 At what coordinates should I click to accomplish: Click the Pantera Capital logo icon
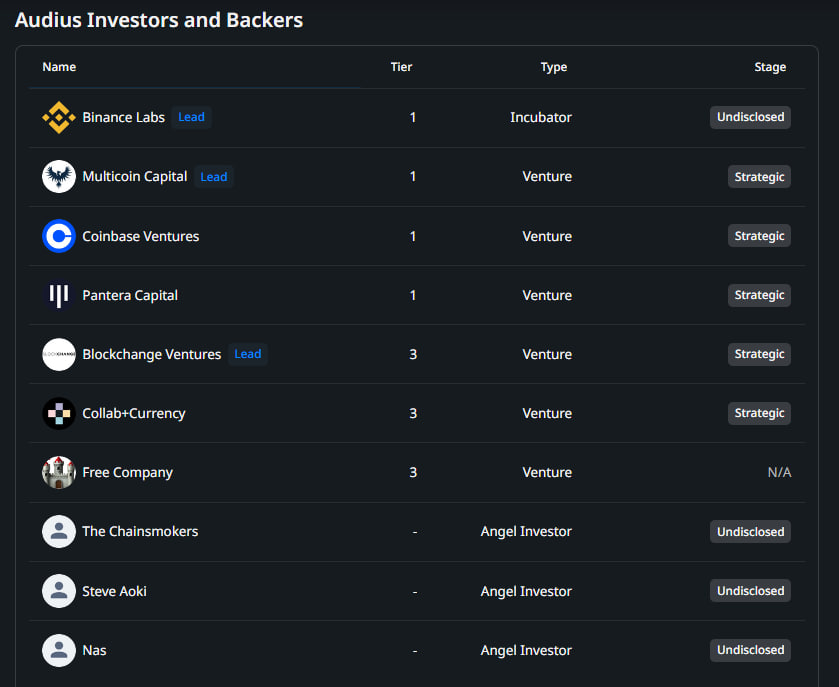(x=59, y=295)
